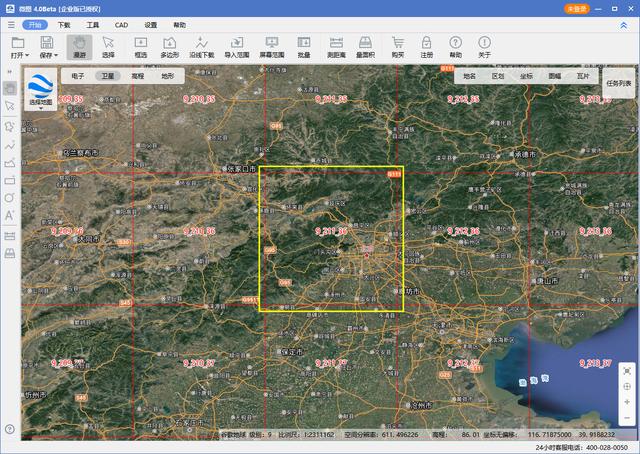Click the 屏幕范围 screen range icon
Viewport: 640px width, 454px height.
pos(271,46)
